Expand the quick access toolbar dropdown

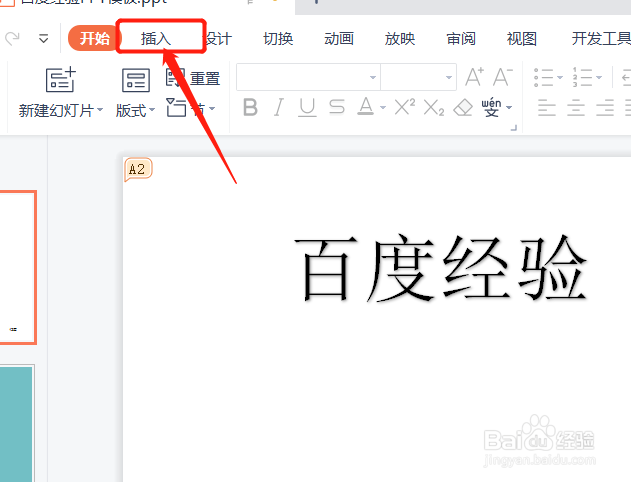click(43, 39)
